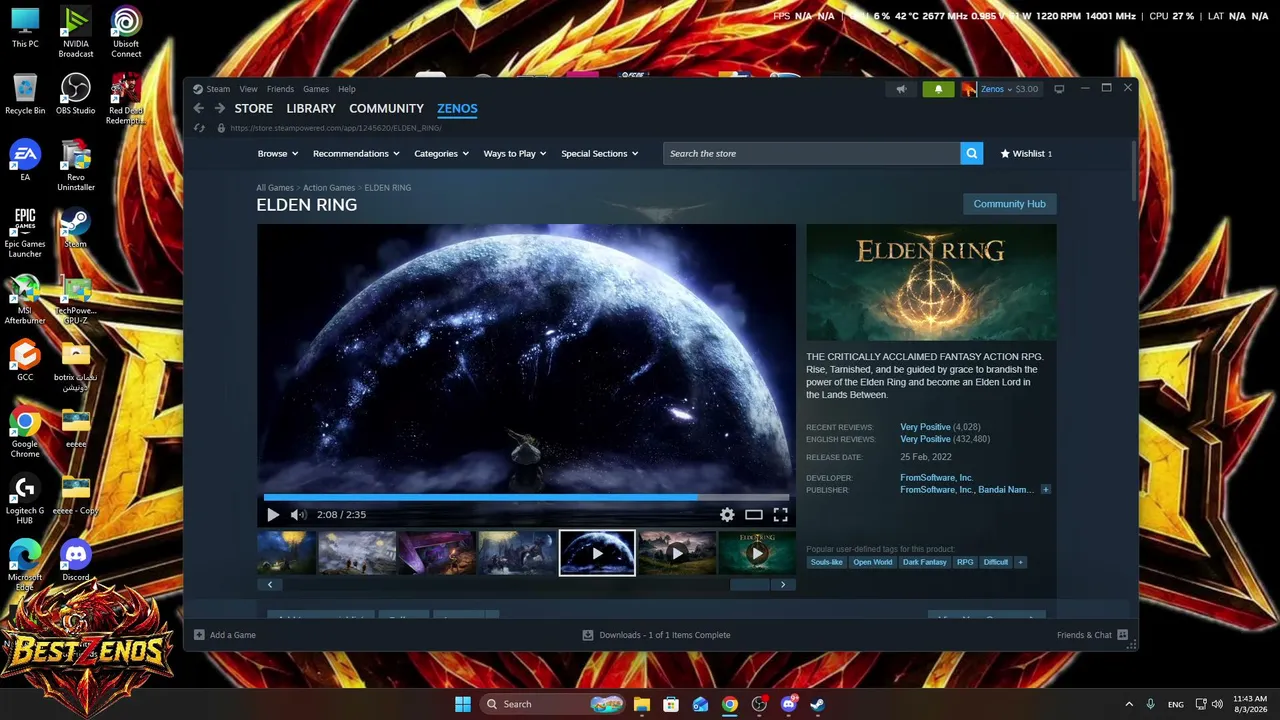1280x720 pixels.
Task: Expand the publisher list with the plus
Action: point(1045,490)
